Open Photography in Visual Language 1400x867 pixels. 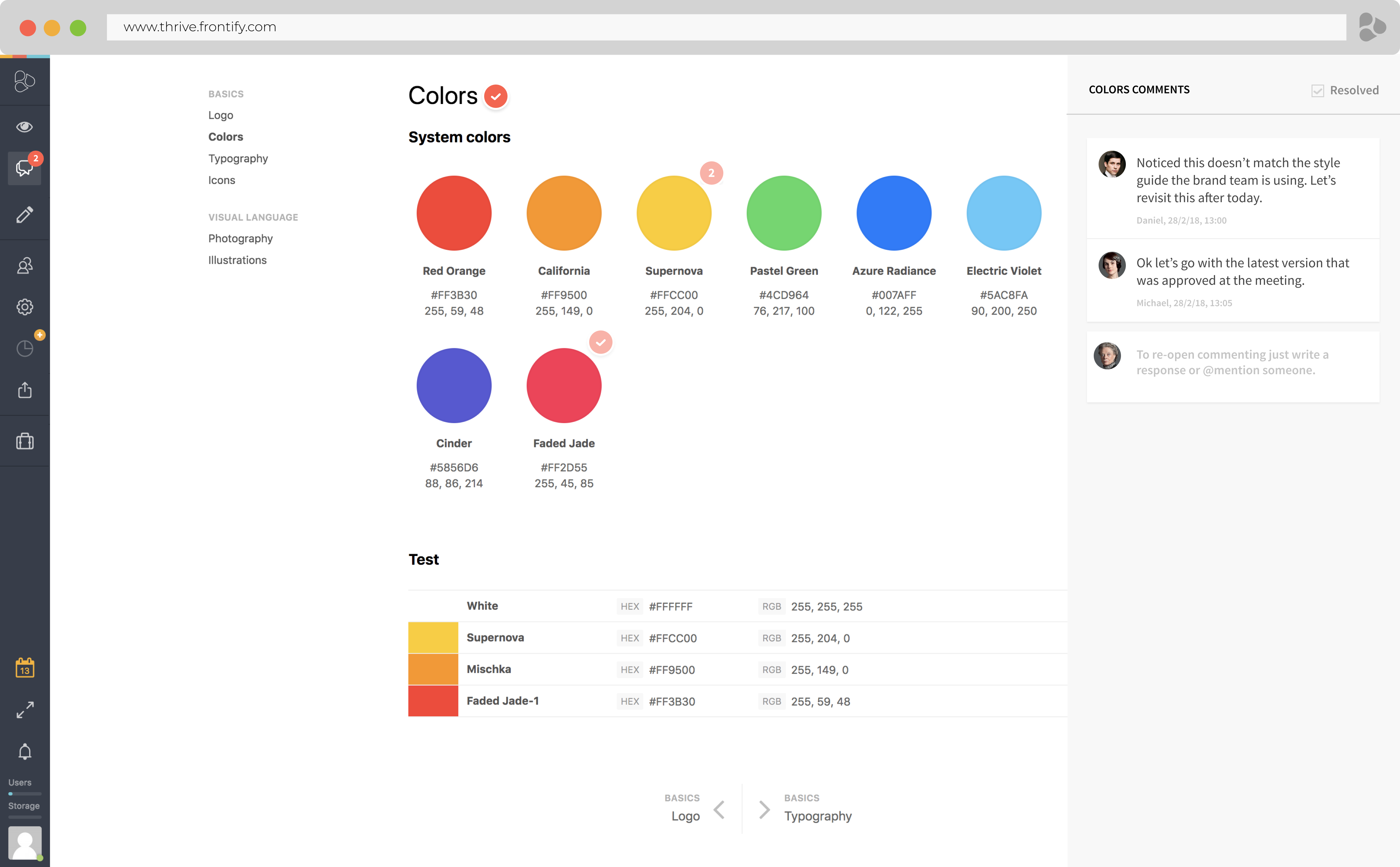click(240, 238)
